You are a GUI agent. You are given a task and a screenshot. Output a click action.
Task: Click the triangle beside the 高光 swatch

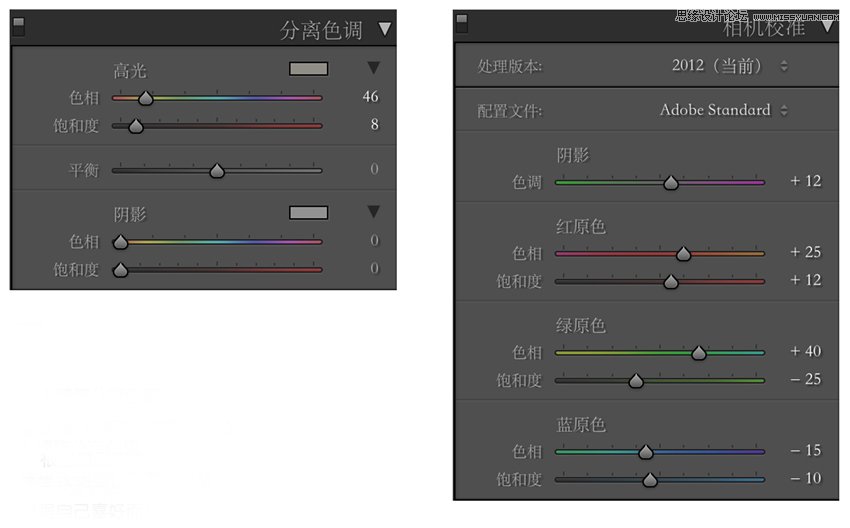click(373, 68)
